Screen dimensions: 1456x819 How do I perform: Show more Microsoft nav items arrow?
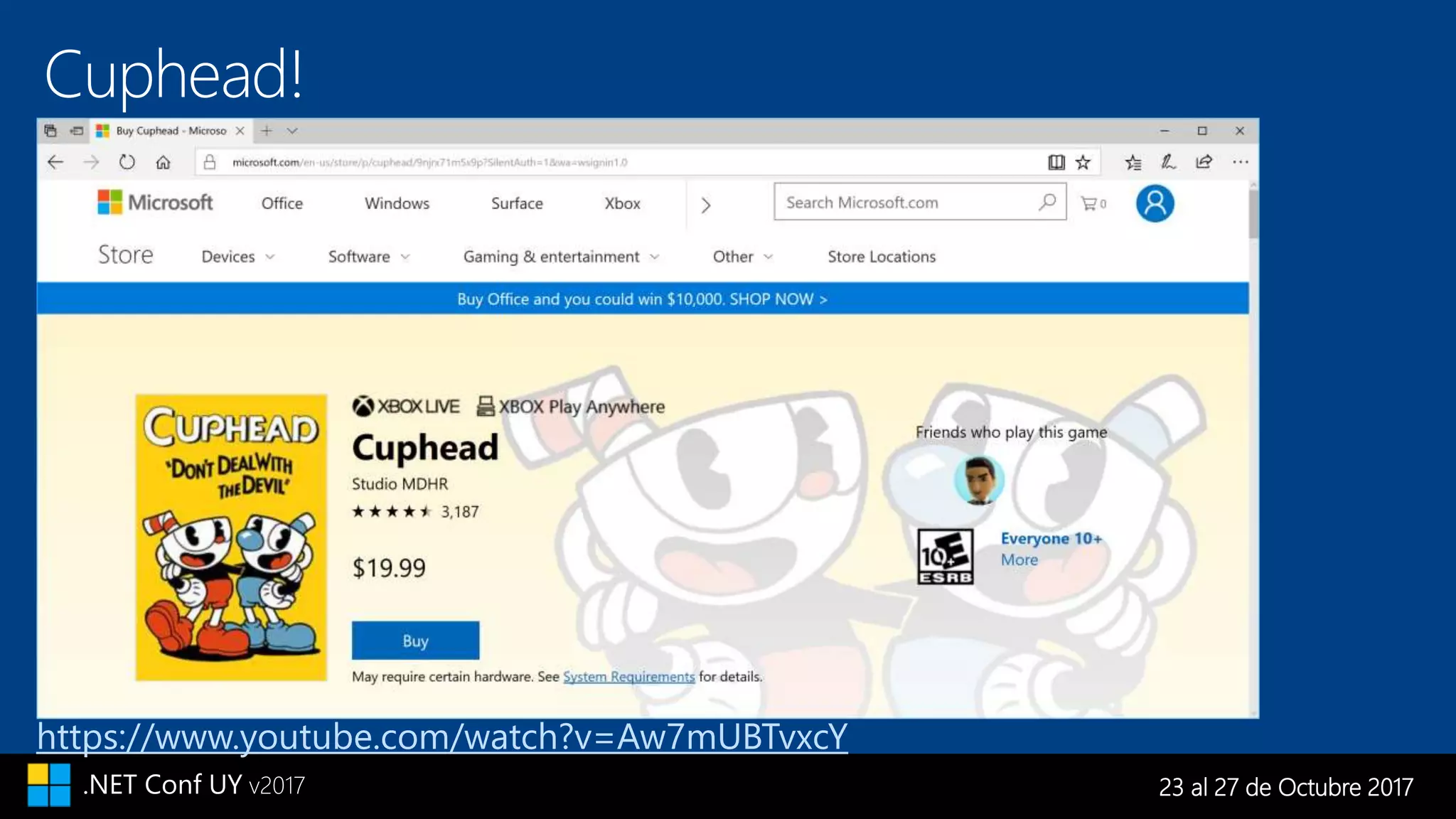(x=705, y=205)
